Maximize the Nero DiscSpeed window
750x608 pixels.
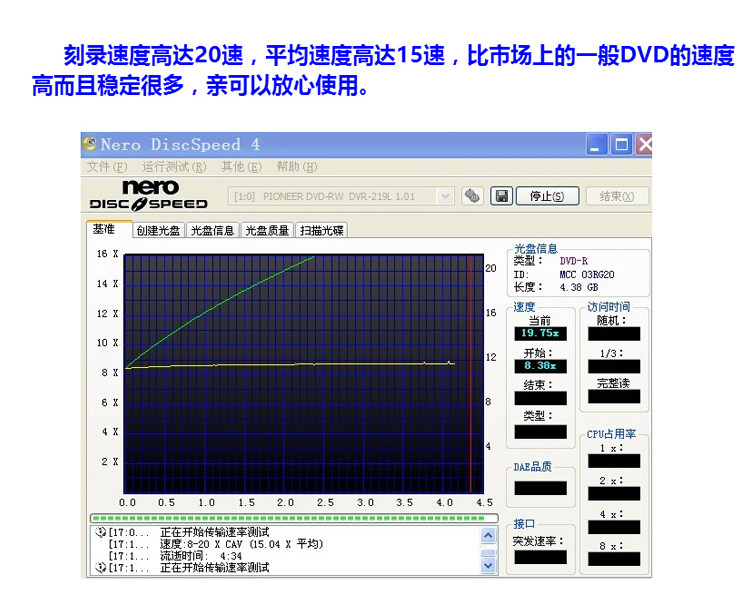pyautogui.click(x=621, y=144)
